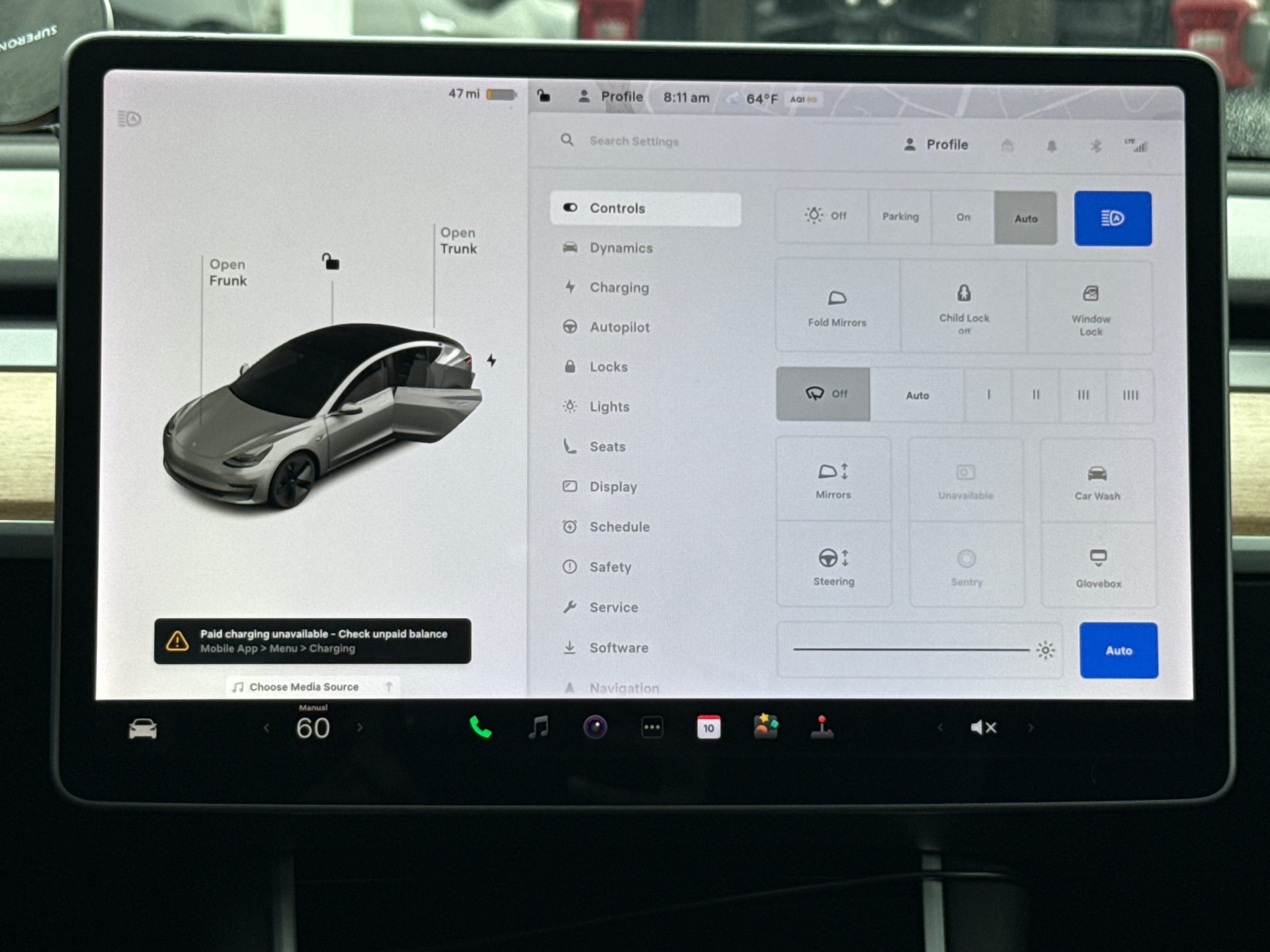This screenshot has height=952, width=1270.
Task: Open the Music app in the taskbar
Action: 539,727
